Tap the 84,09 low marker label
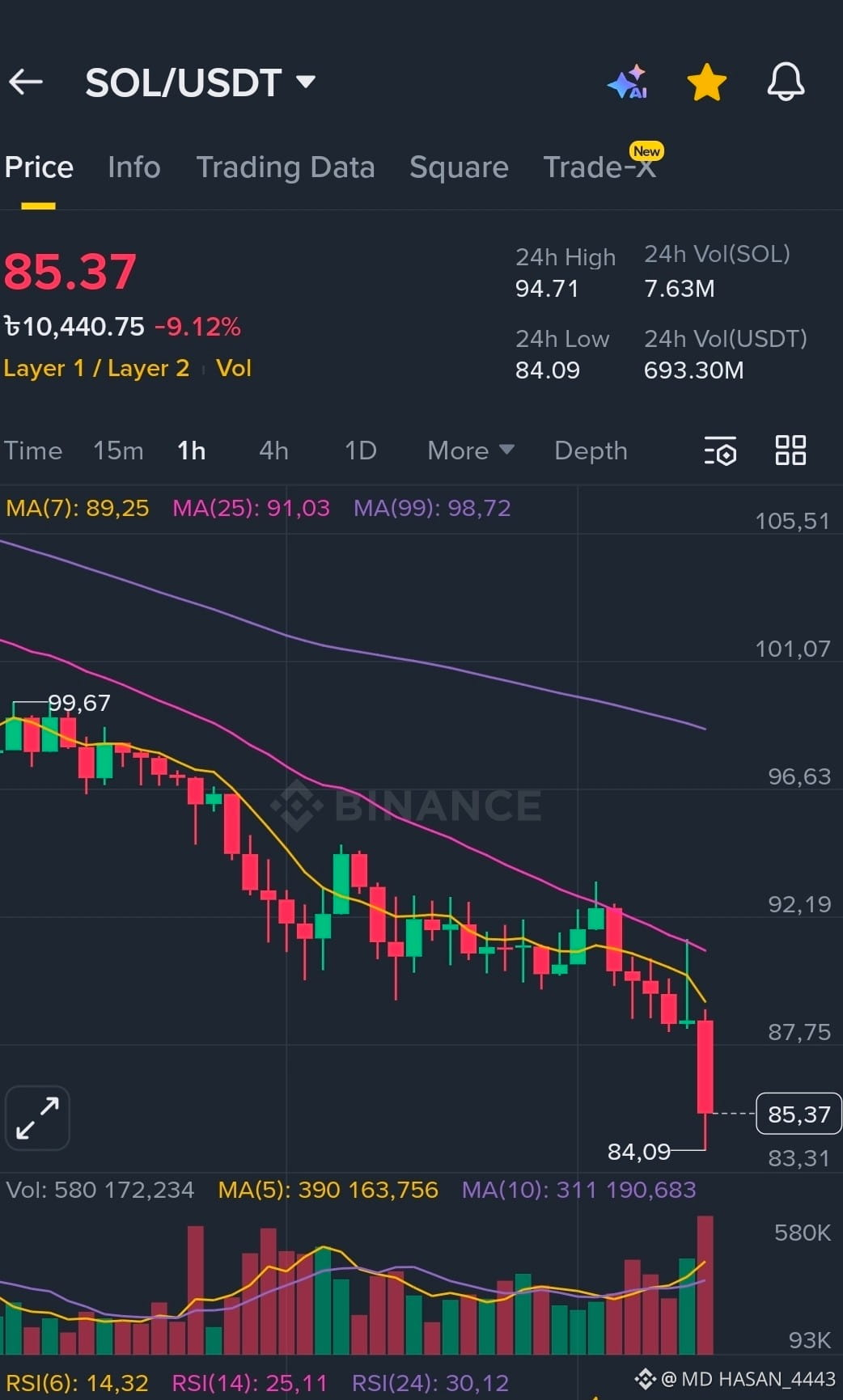The image size is (843, 1400). 639,1151
